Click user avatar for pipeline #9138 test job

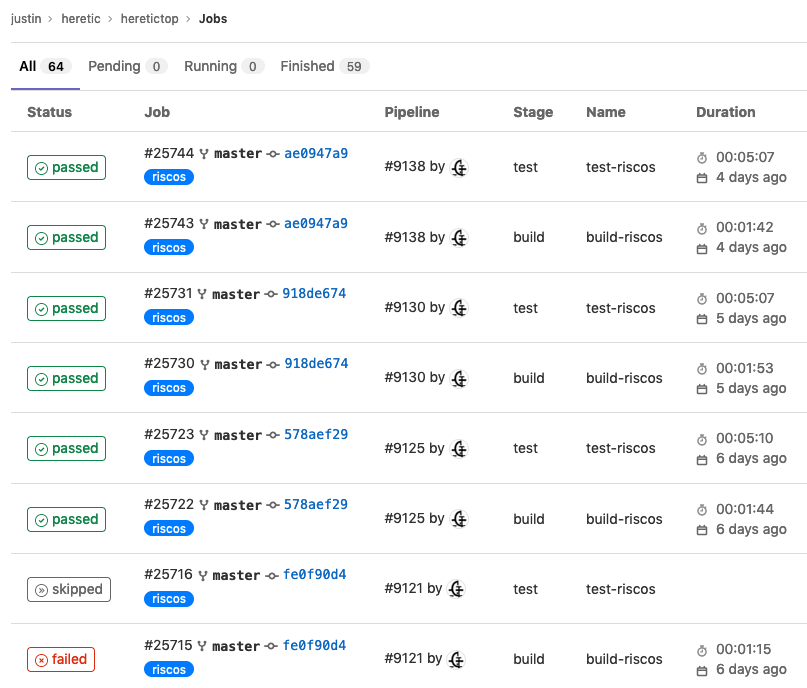pos(459,168)
